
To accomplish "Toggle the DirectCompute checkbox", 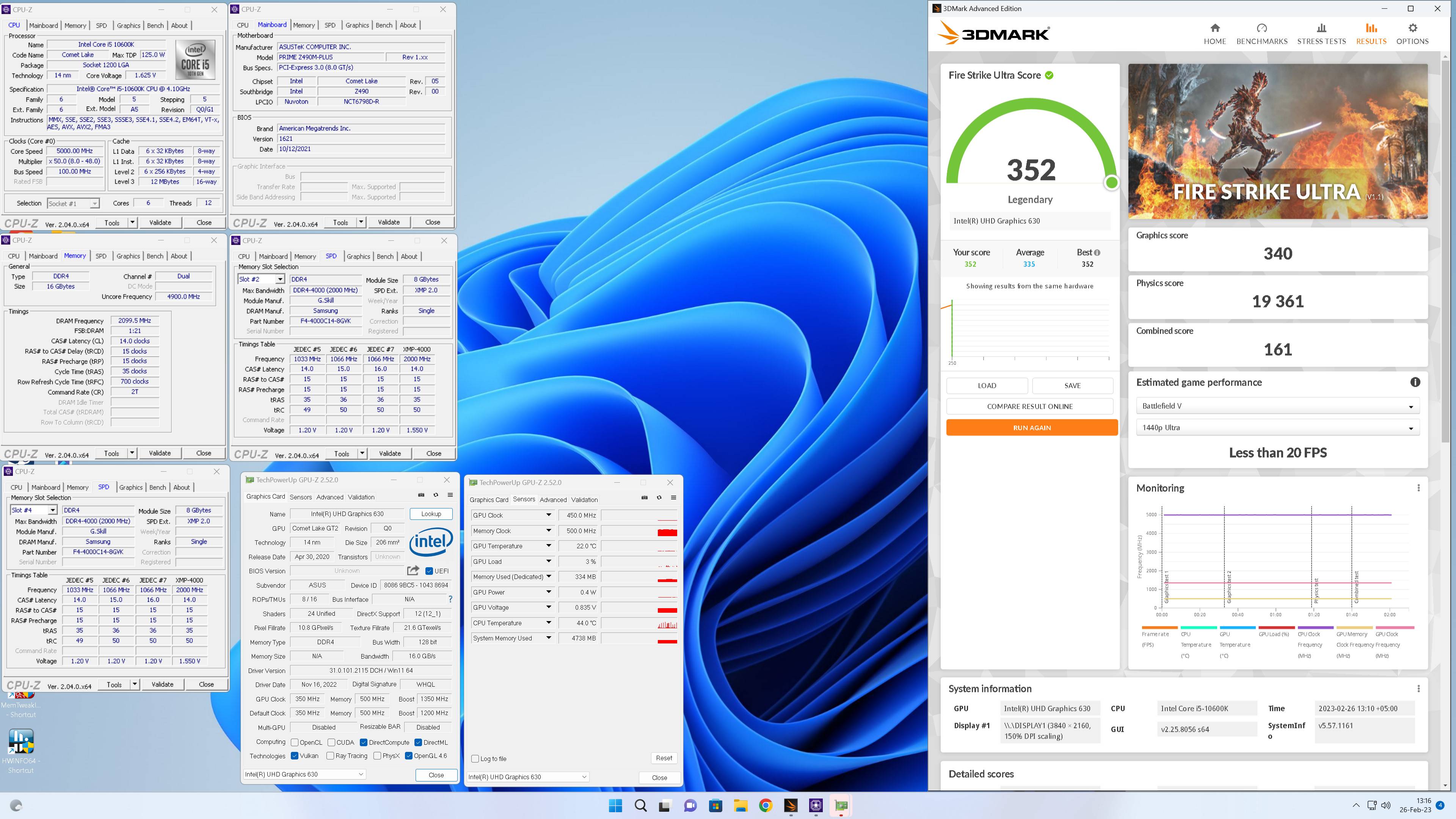I will coord(364,742).
